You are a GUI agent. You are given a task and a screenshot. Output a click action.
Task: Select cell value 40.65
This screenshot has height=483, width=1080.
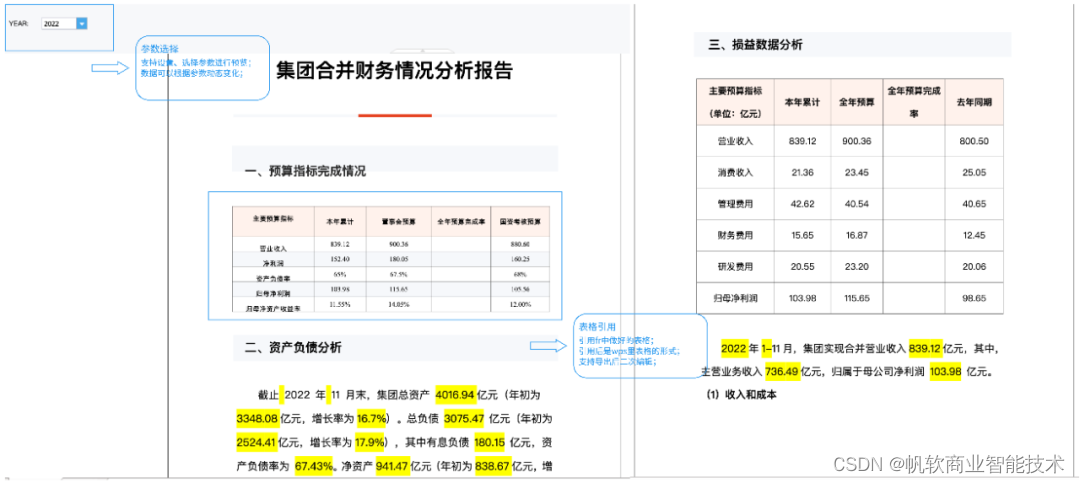(974, 203)
